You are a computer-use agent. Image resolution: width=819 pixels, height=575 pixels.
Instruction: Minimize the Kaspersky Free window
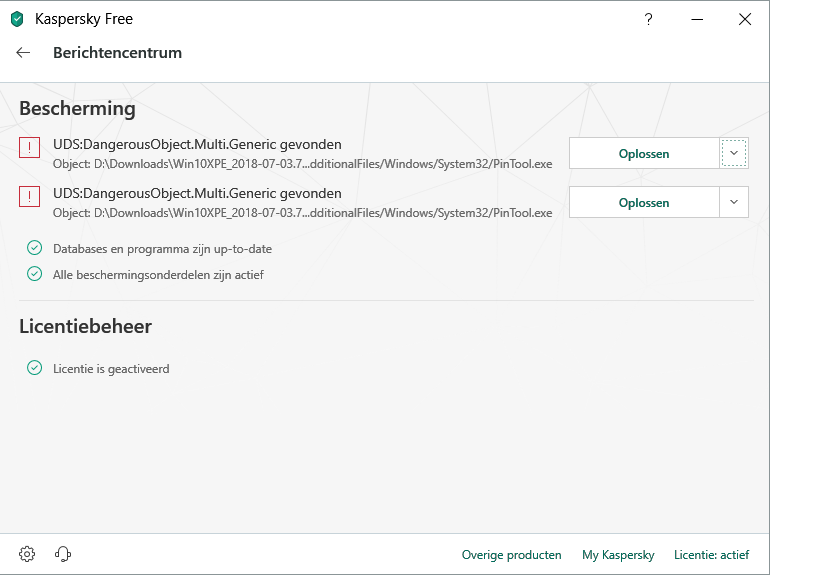click(697, 19)
